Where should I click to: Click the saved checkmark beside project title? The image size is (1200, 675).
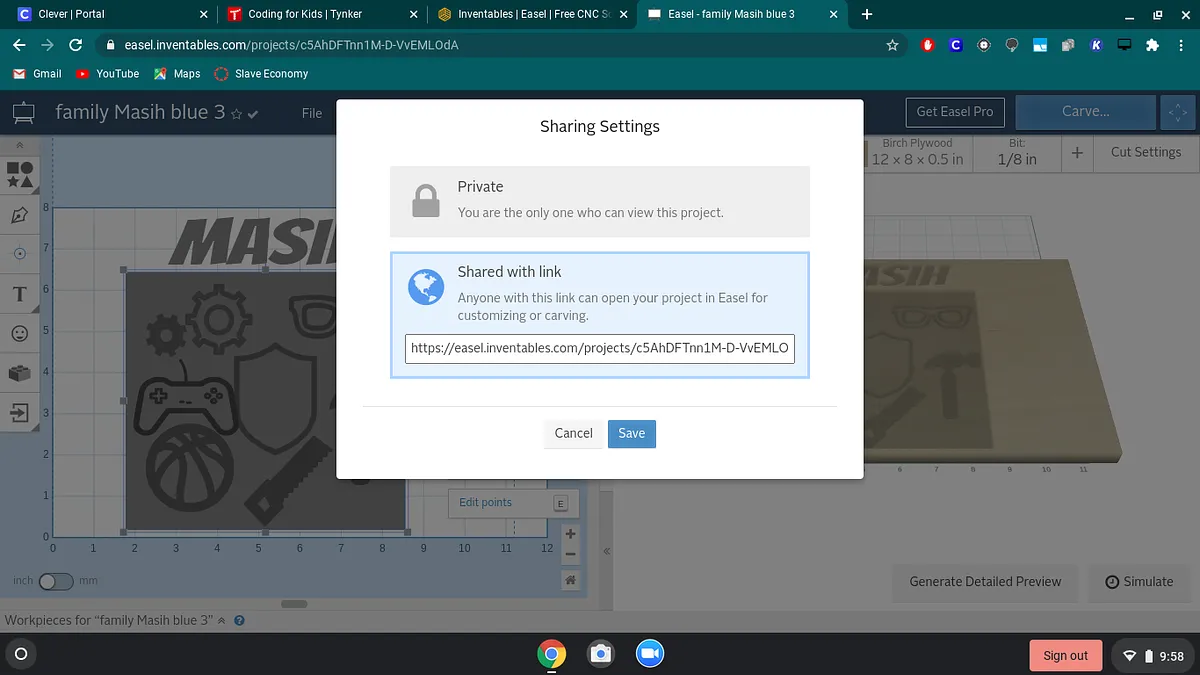[x=253, y=114]
